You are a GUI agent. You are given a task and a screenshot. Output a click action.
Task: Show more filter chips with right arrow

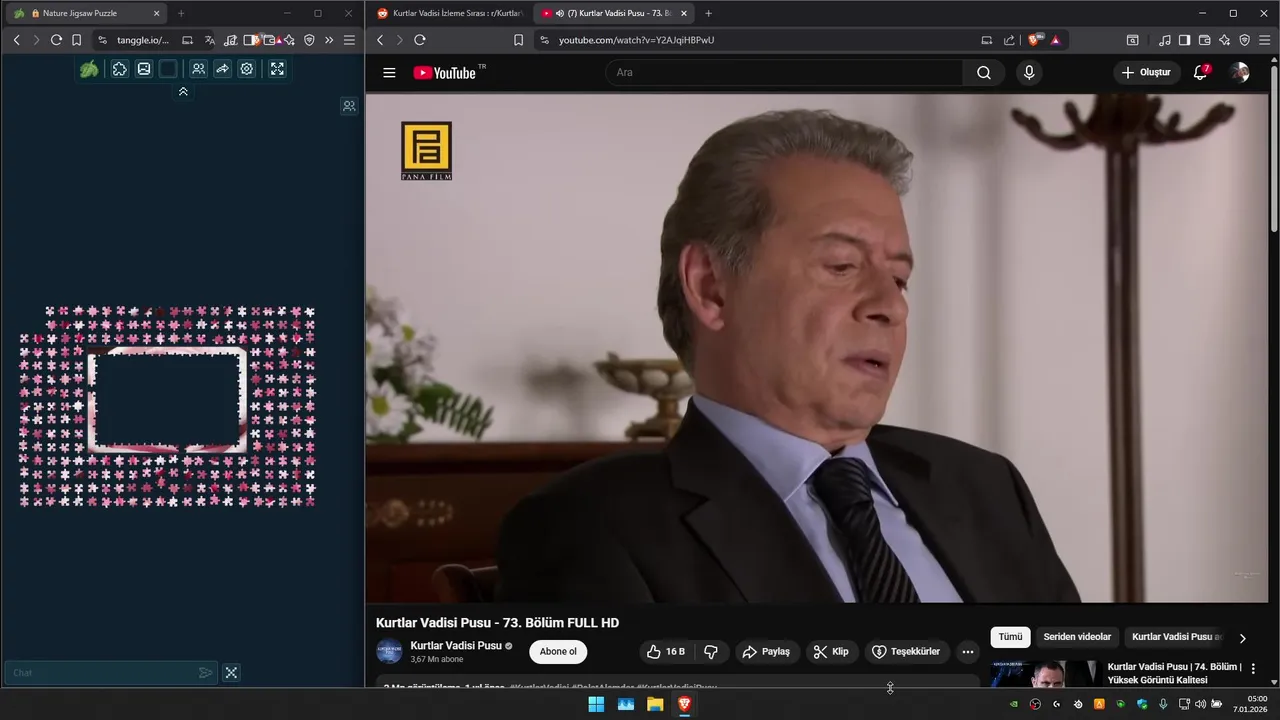pyautogui.click(x=1243, y=638)
